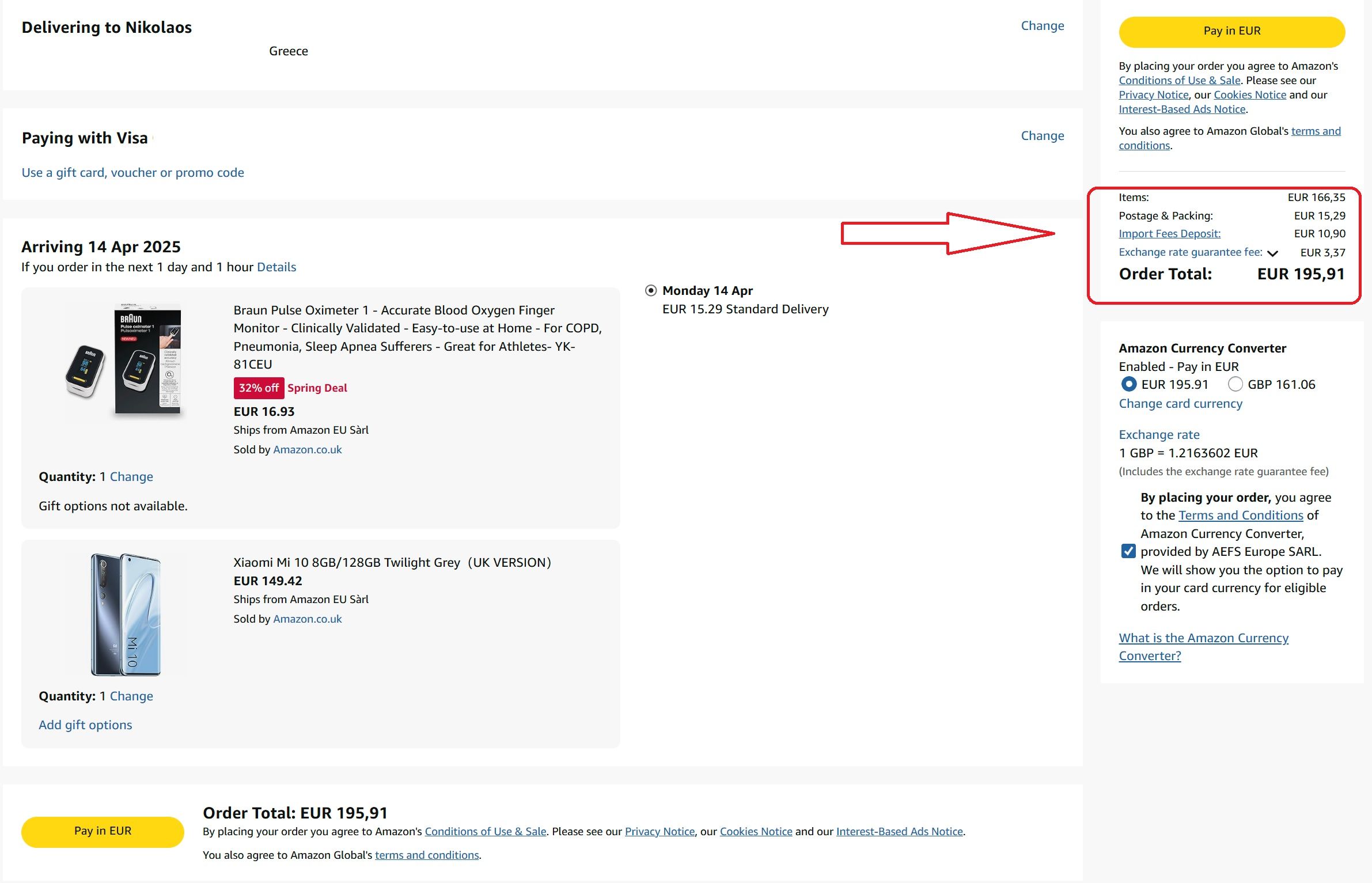
Task: Open Import Fees Deposit details
Action: 1169,234
